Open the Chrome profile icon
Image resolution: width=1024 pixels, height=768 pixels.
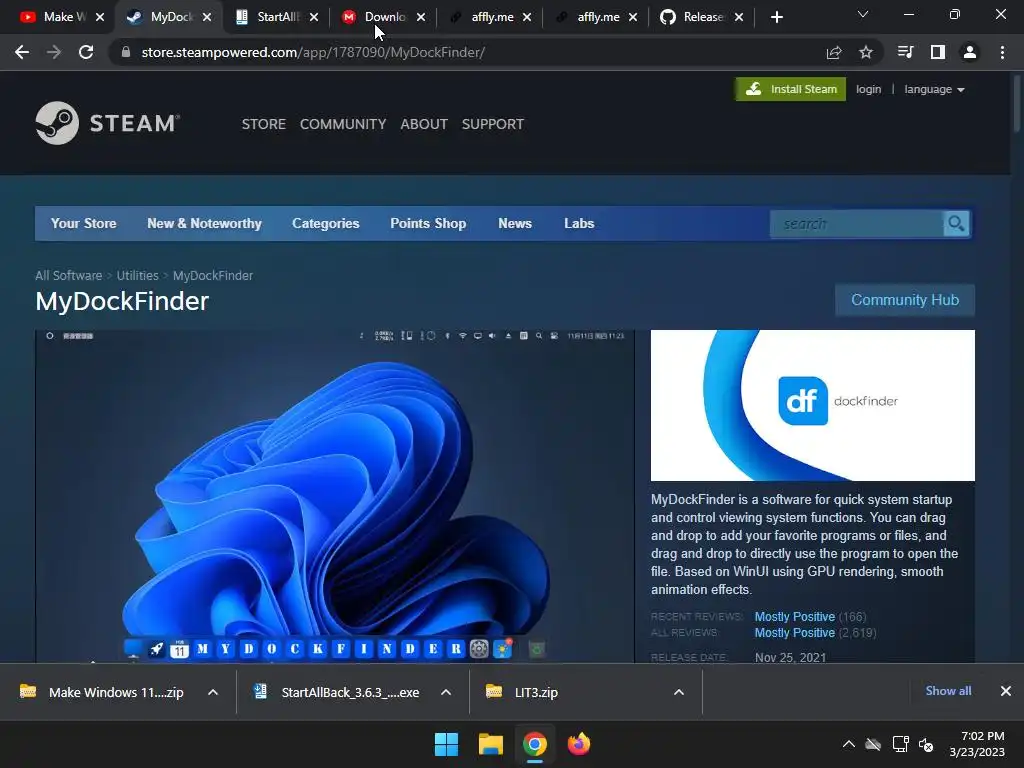(970, 52)
